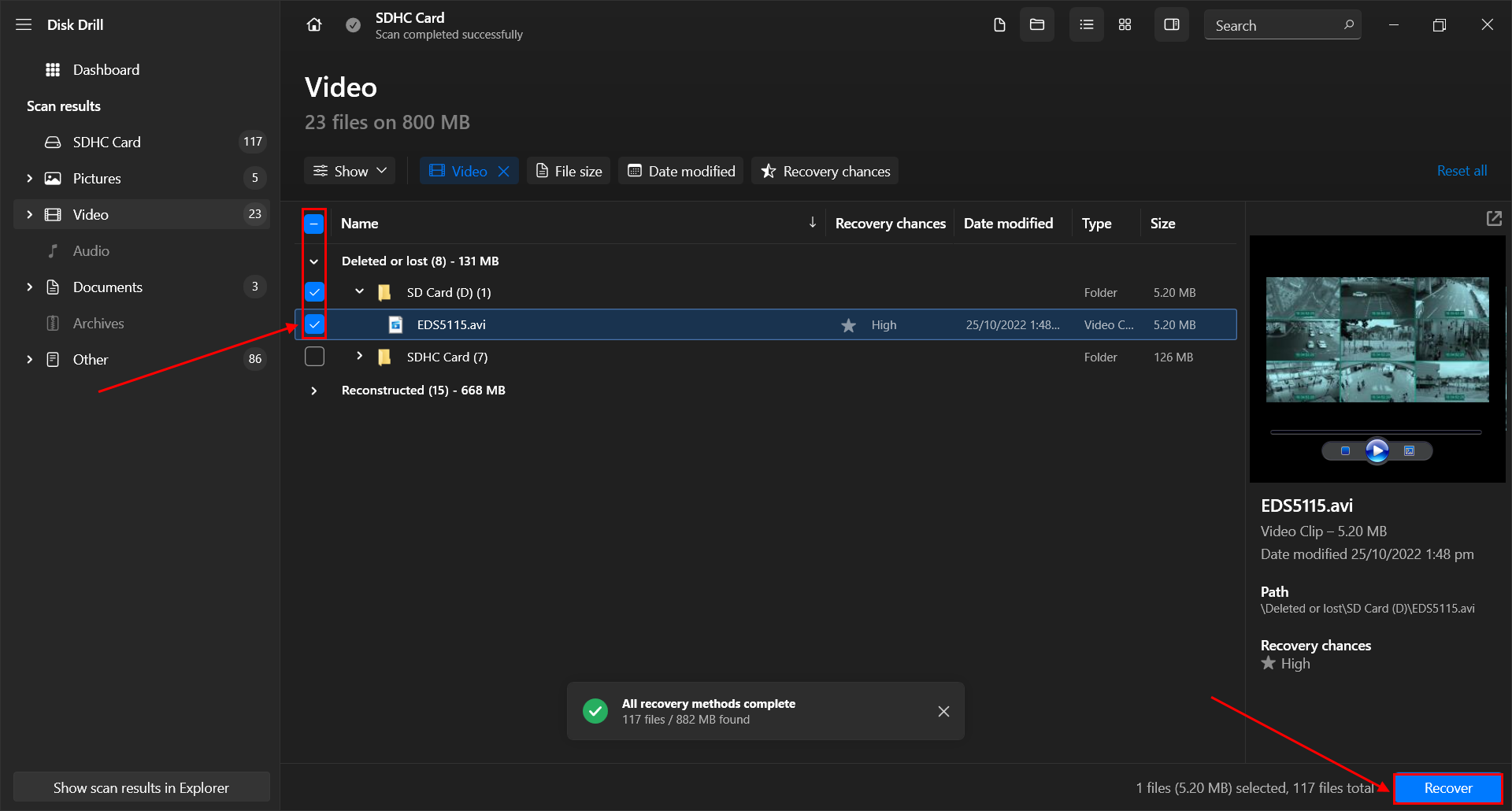
Task: Uncheck the SD Card (D) folder checkbox
Action: pyautogui.click(x=314, y=292)
